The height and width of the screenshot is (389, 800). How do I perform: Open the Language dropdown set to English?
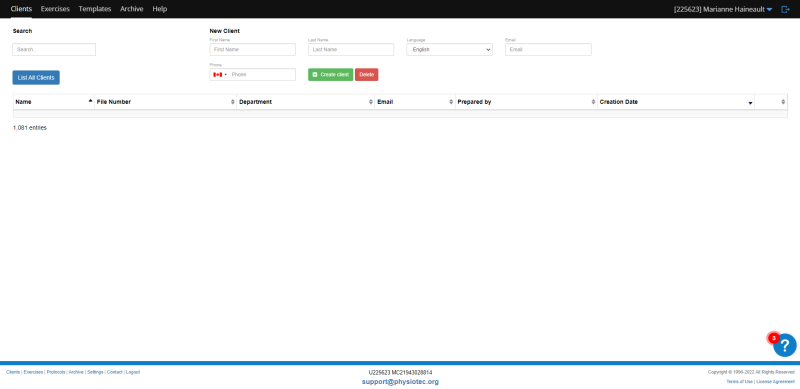pos(449,50)
